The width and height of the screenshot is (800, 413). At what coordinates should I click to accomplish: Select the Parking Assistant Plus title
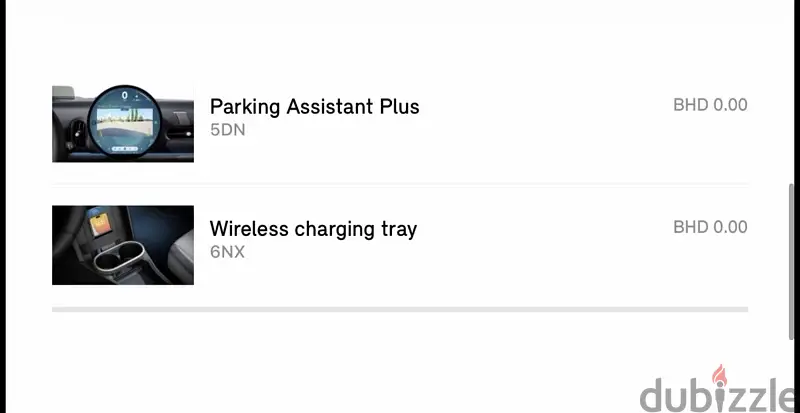[314, 107]
